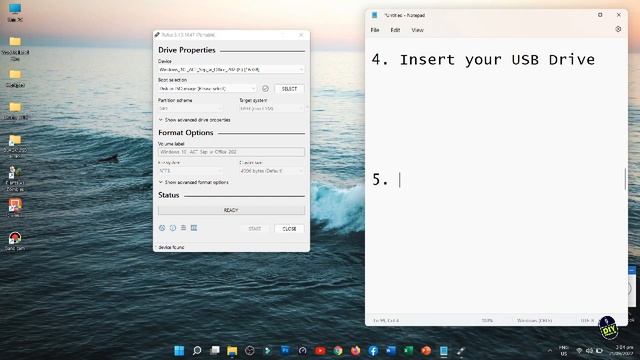Open the Rufus about info icon
Viewport: 640px width, 360px height.
click(173, 228)
